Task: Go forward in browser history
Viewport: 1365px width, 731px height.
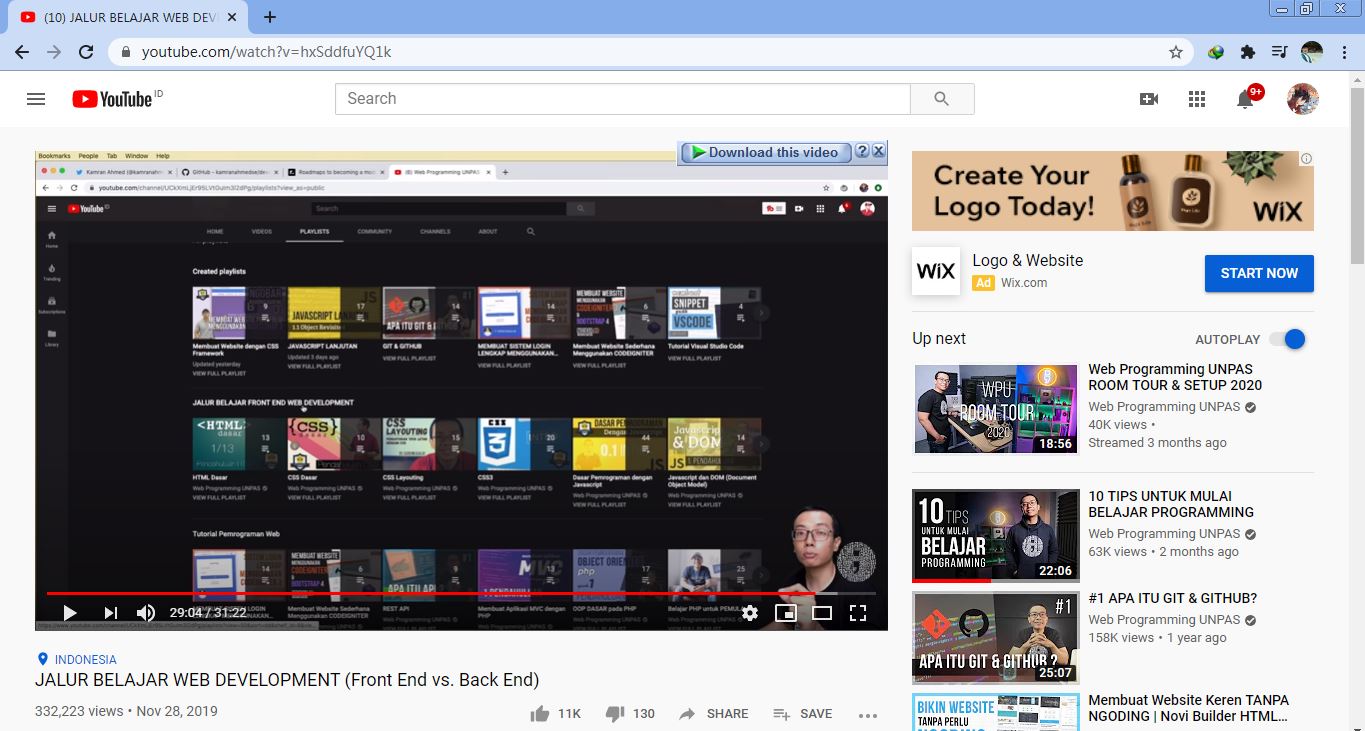Action: 54,52
